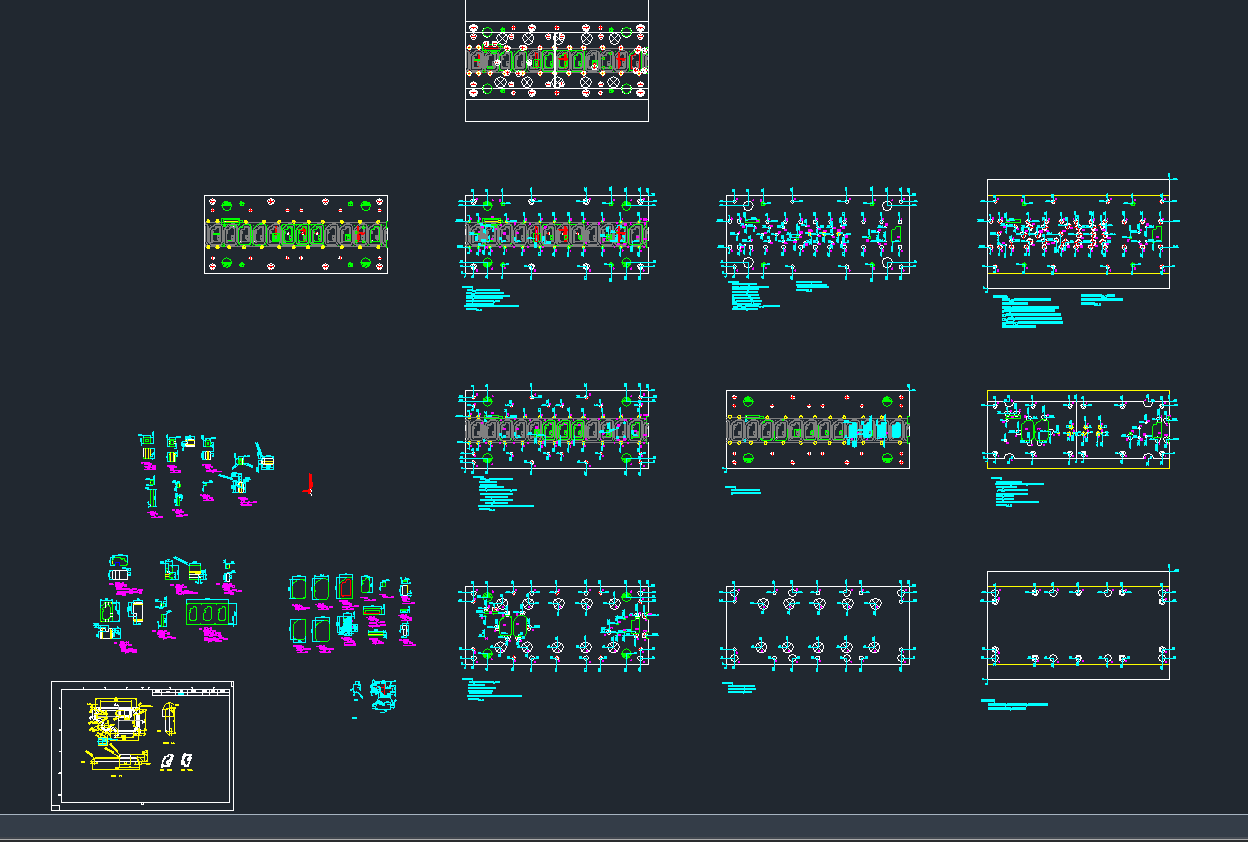
Task: Select the small detail cluster with magenta labels above red marker level
Action: (205, 475)
